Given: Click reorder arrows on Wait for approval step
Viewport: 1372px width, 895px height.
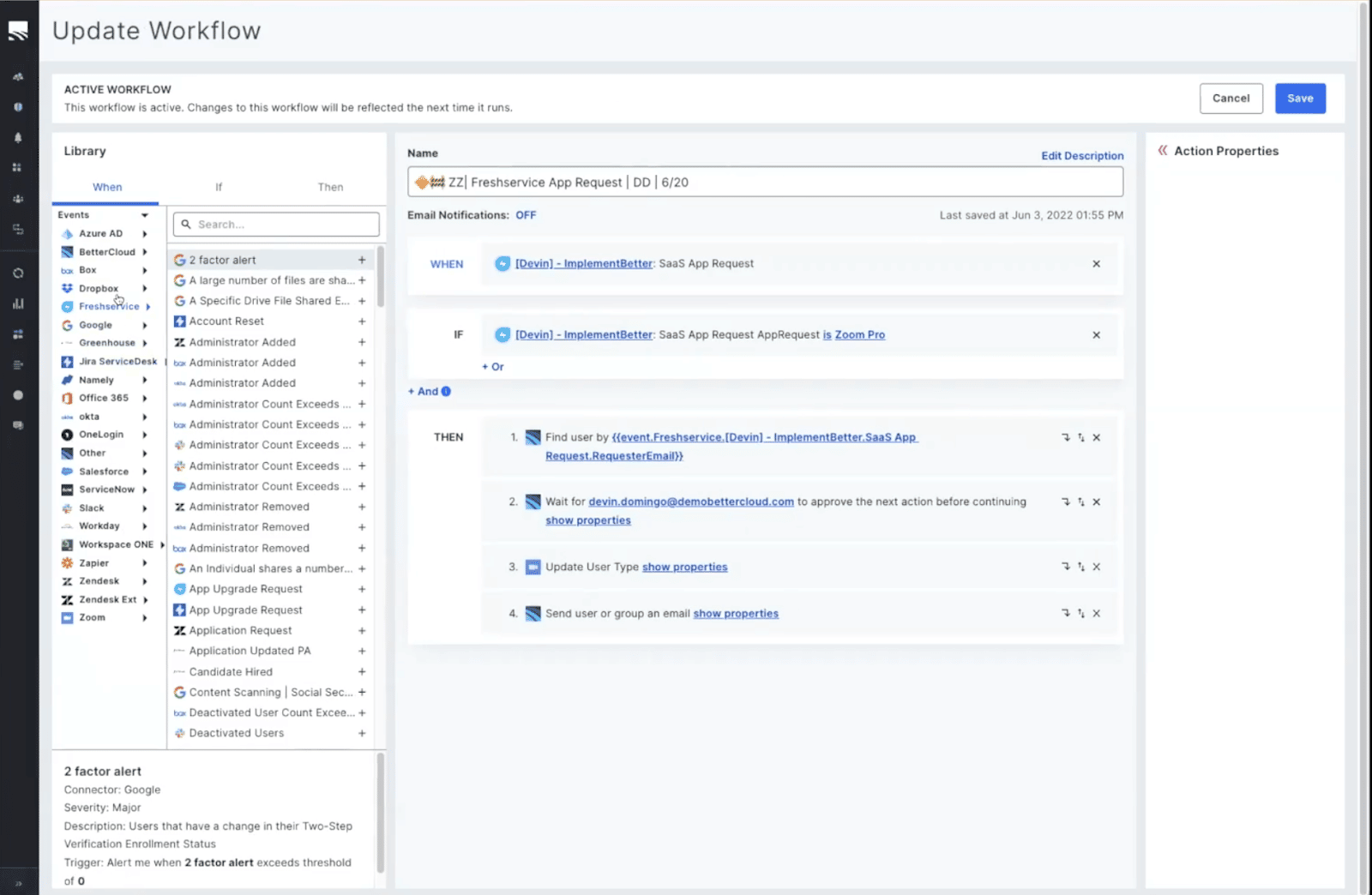Looking at the screenshot, I should coord(1080,502).
